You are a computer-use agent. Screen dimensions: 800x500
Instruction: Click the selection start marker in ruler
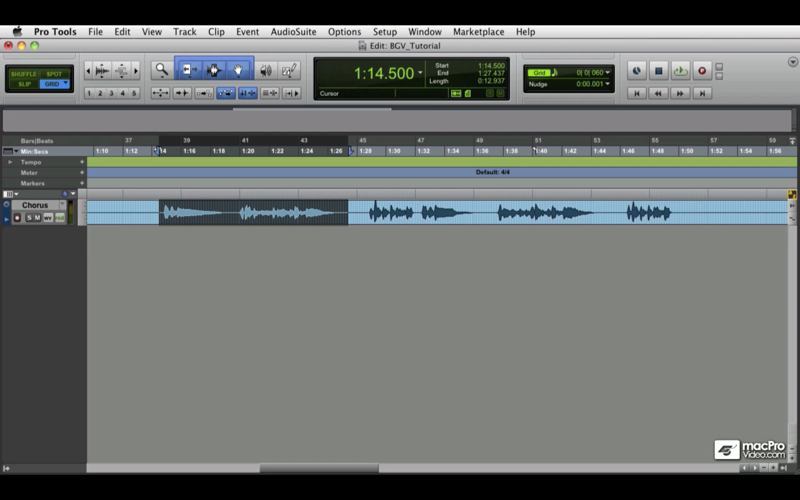point(158,151)
